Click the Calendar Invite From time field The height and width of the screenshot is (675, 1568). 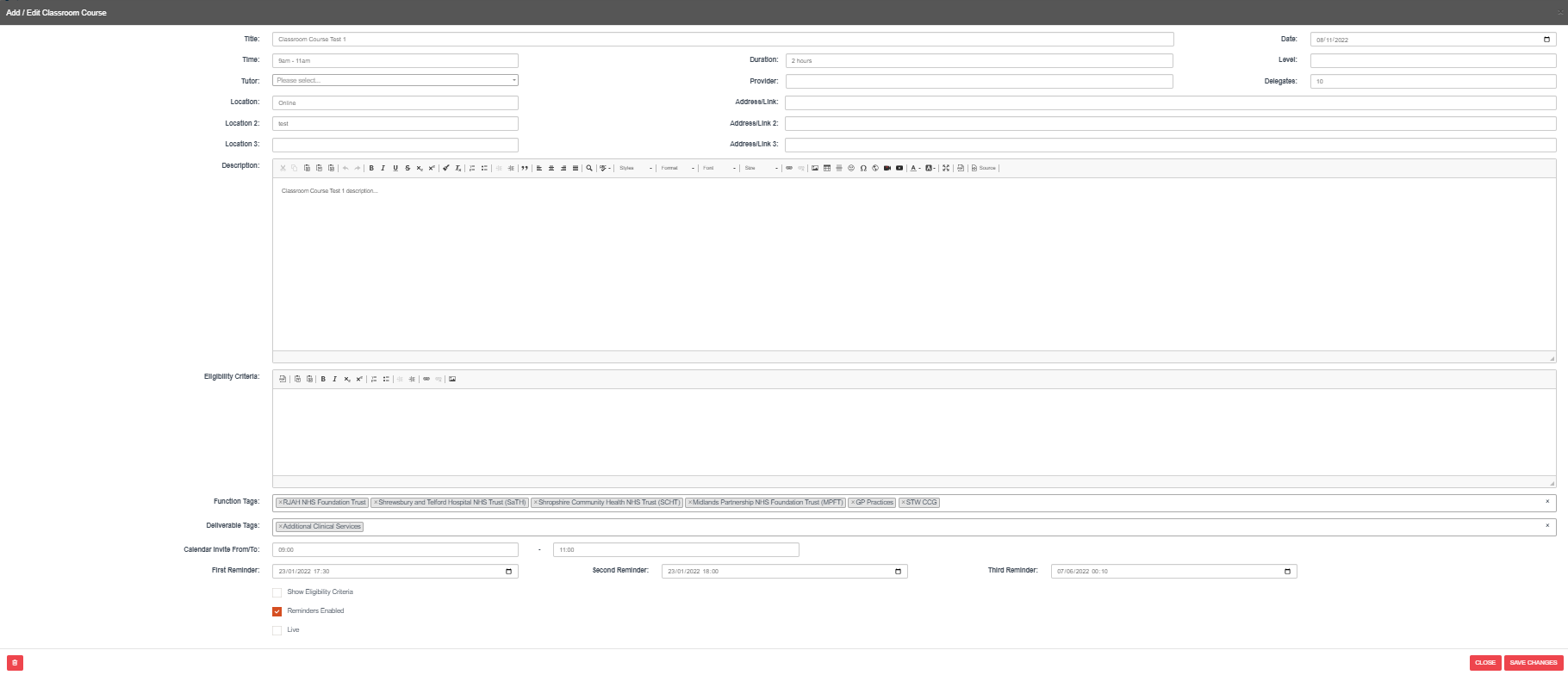coord(395,550)
